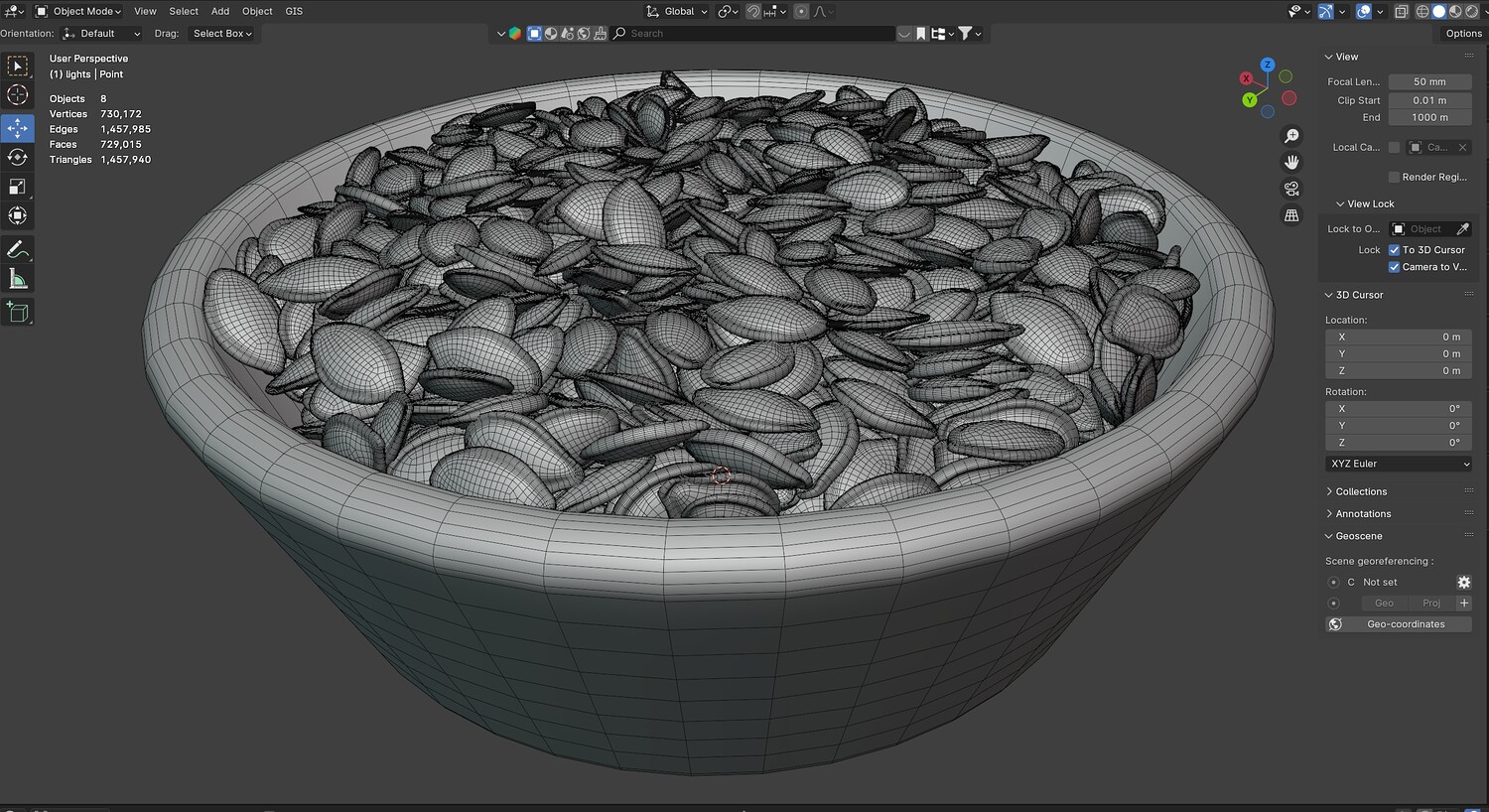Open the Add menu
The image size is (1489, 812).
[x=220, y=11]
